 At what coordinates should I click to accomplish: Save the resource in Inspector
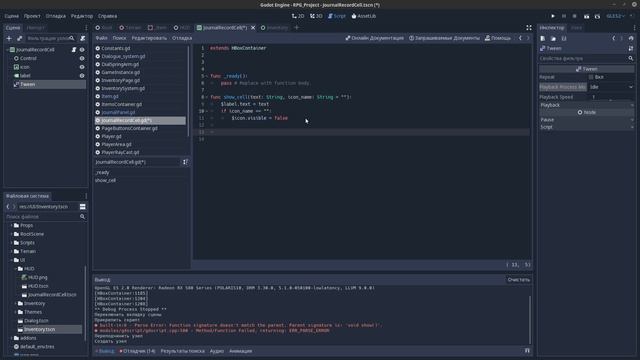[x=564, y=38]
